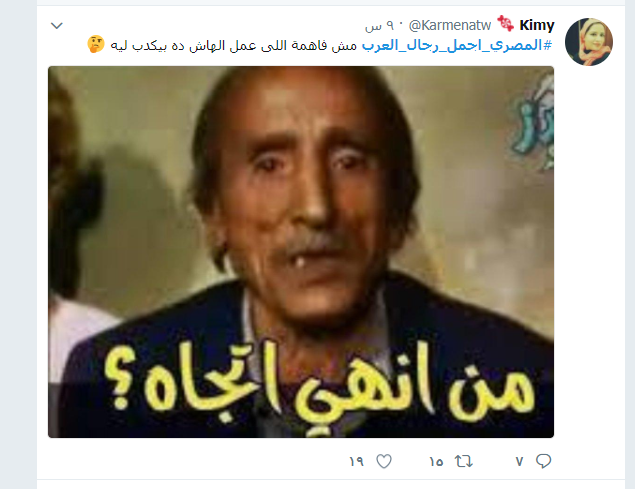Screen dimensions: 635x489
Task: Click the reply count ٧
Action: (x=519, y=461)
